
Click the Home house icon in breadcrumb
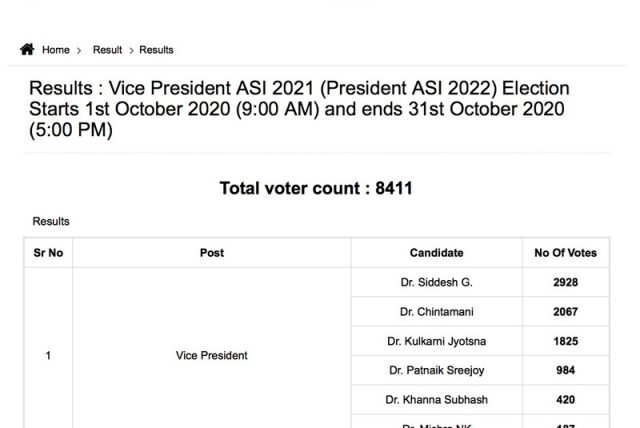pyautogui.click(x=27, y=49)
